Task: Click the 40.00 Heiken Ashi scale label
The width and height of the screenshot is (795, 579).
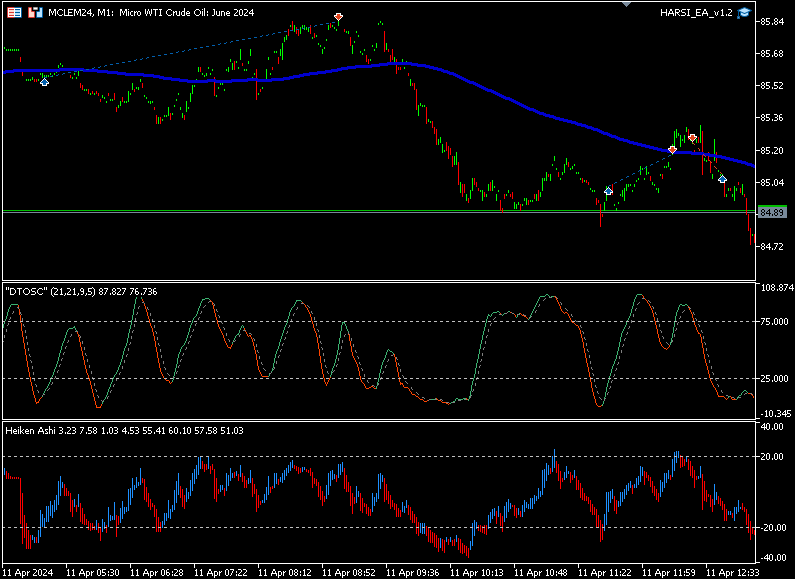Action: pyautogui.click(x=772, y=427)
